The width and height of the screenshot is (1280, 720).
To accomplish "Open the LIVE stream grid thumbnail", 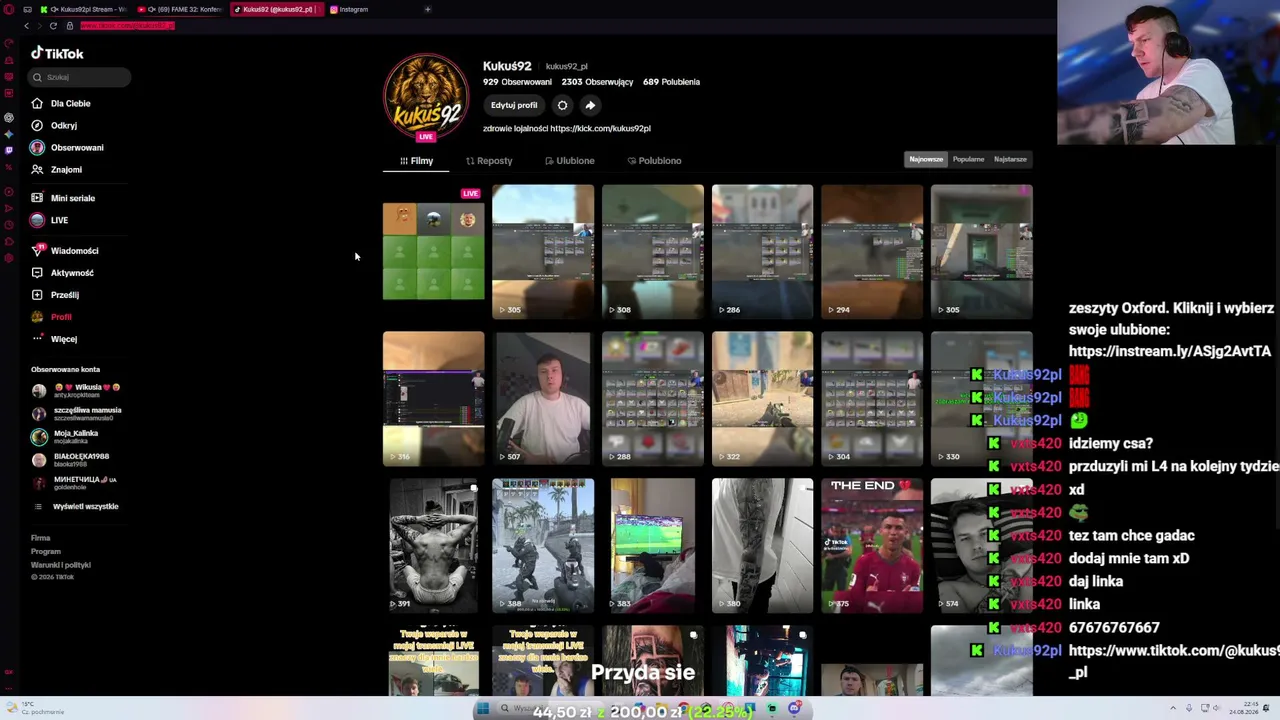I will [433, 251].
